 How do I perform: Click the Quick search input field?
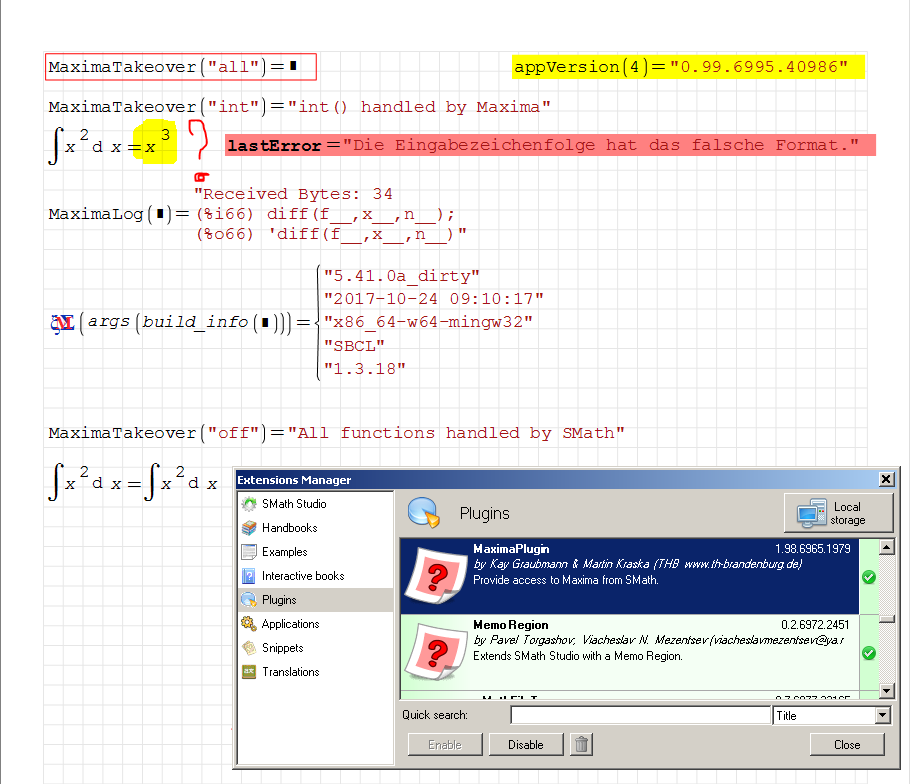[x=640, y=715]
